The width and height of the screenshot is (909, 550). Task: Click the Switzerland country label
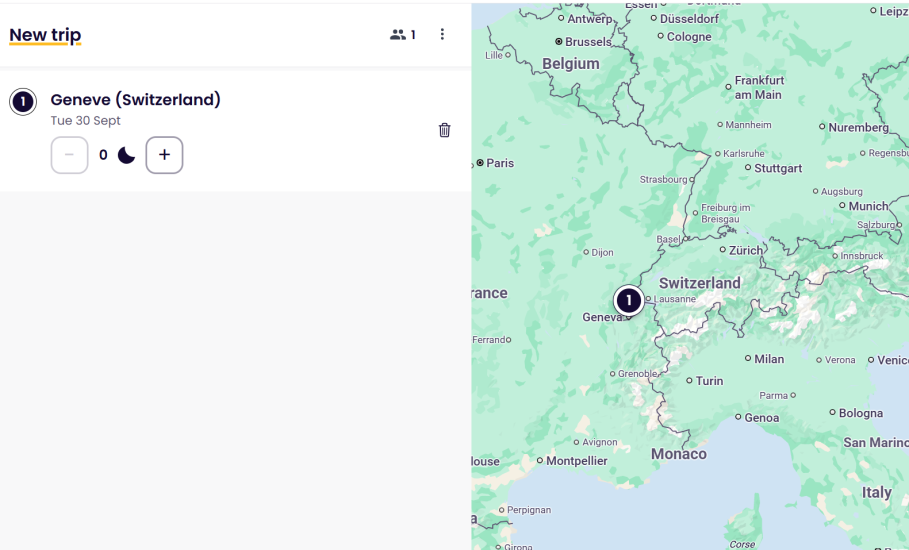(x=700, y=283)
